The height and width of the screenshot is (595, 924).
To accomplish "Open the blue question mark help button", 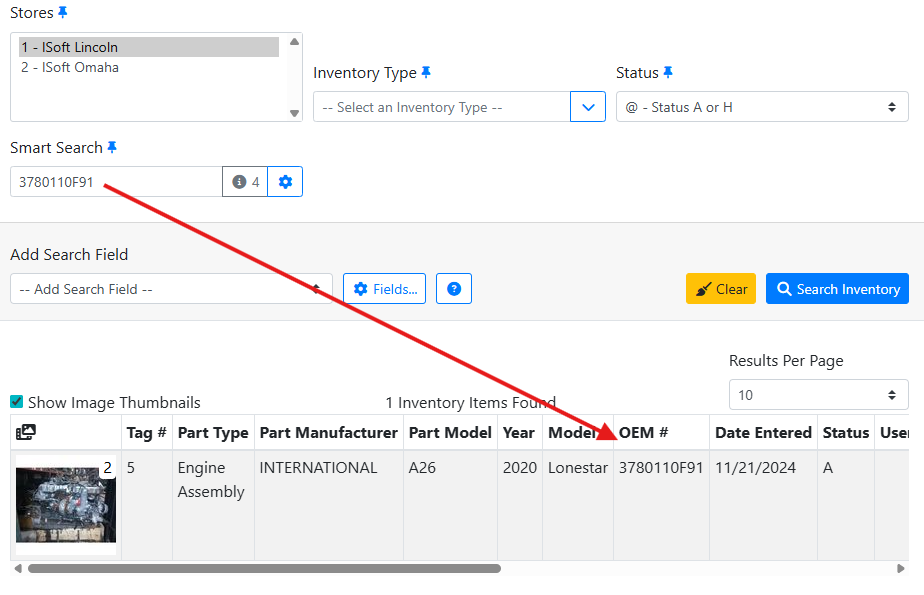I will pyautogui.click(x=454, y=289).
